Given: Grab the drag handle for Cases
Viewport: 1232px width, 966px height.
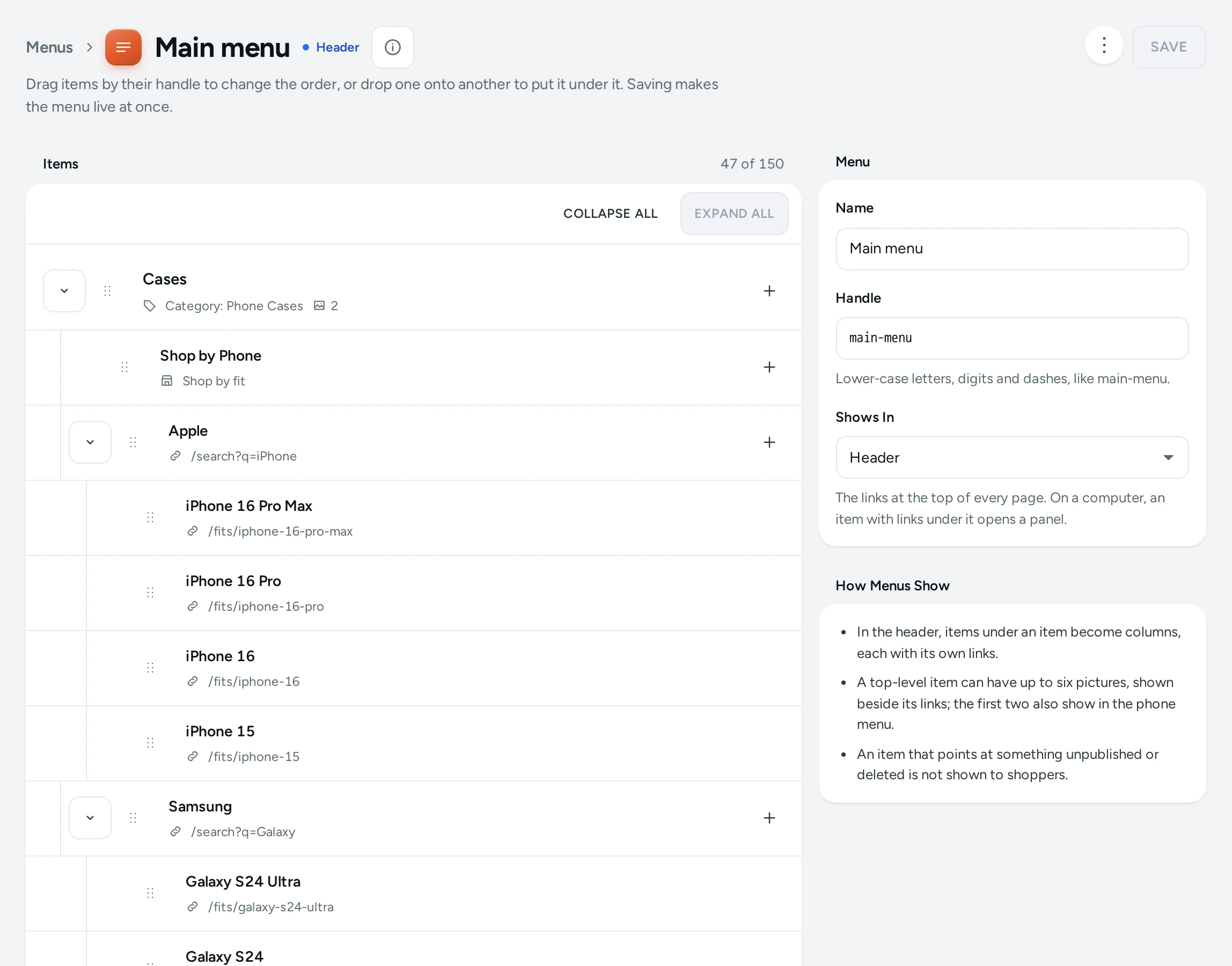Looking at the screenshot, I should tap(107, 291).
